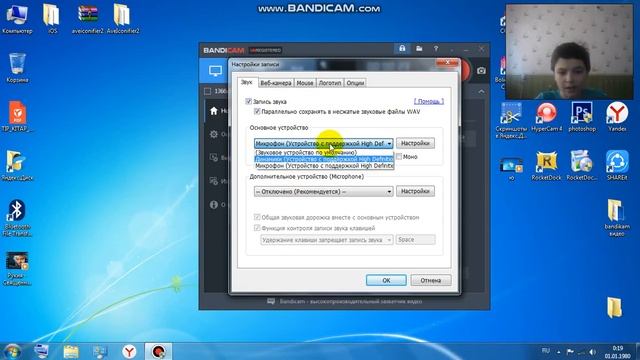Launch Bluetooth File Transfer shortcut
Image resolution: width=640 pixels, height=360 pixels.
tap(17, 218)
